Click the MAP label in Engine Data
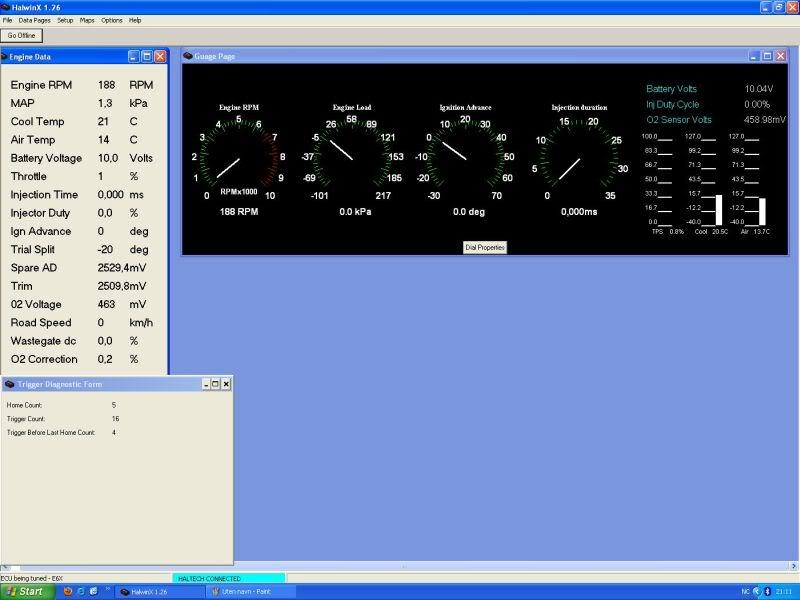 [22, 104]
